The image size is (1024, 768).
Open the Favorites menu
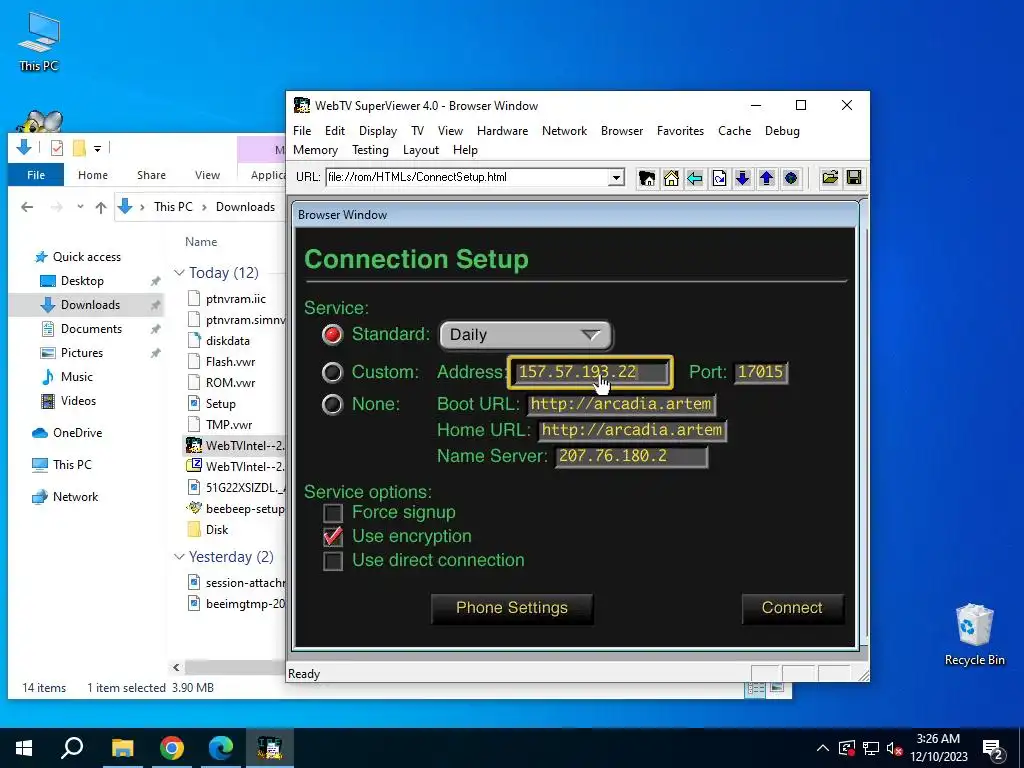coord(680,131)
